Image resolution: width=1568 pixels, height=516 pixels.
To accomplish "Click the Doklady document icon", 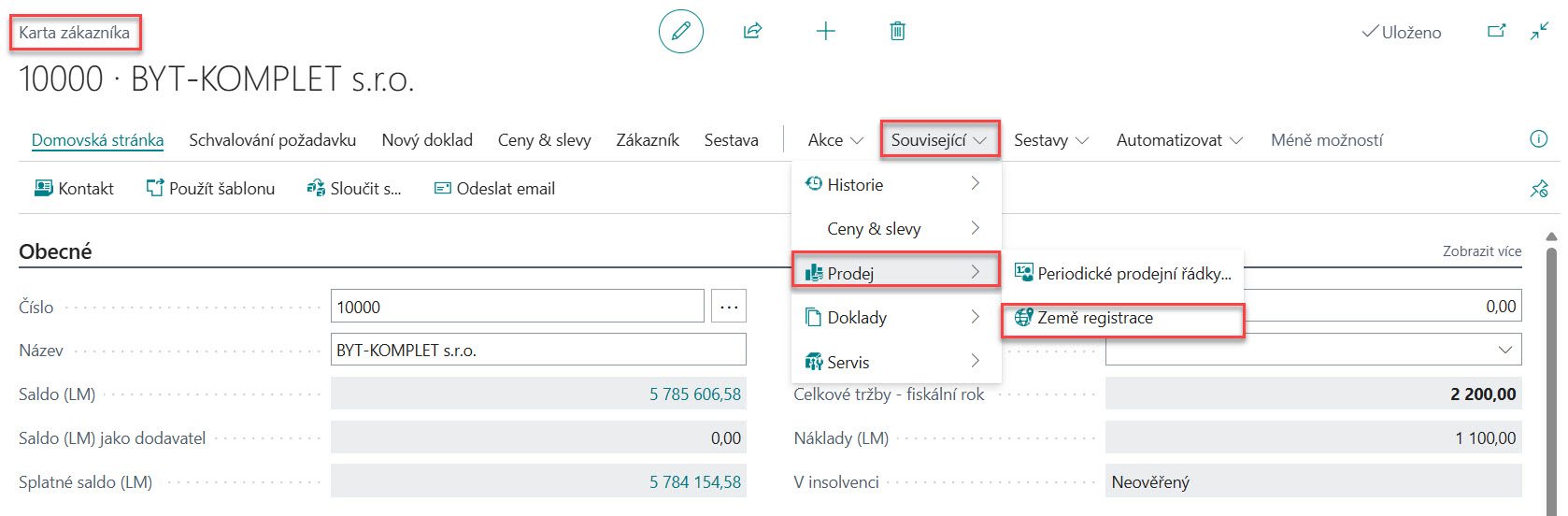I will click(814, 317).
